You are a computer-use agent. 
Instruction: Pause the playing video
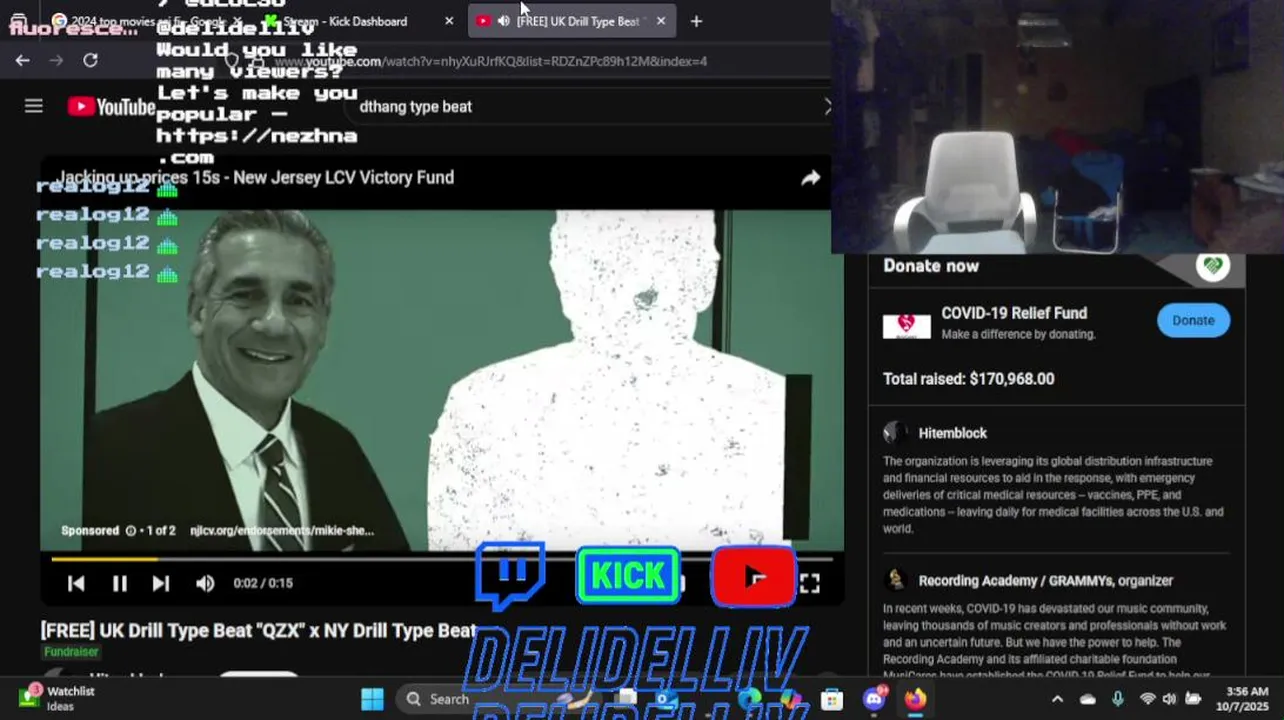click(x=119, y=583)
